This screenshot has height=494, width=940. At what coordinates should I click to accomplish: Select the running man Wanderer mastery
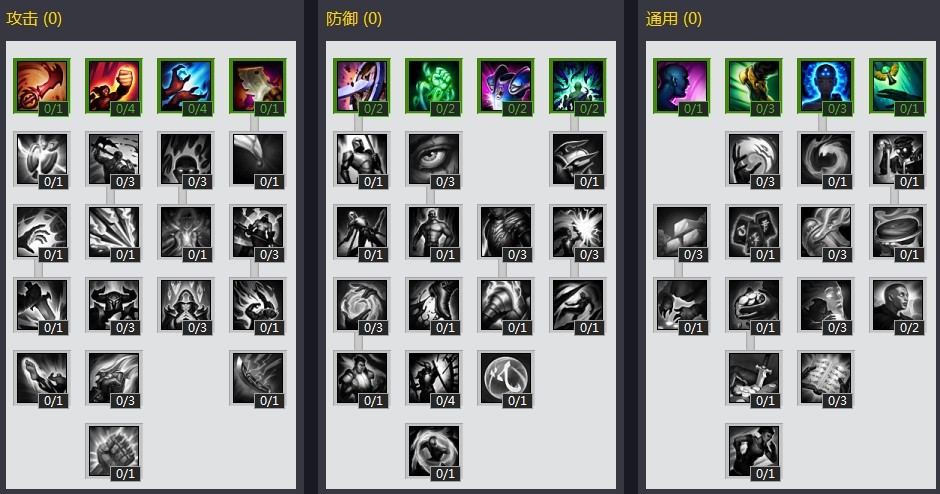coord(754,451)
